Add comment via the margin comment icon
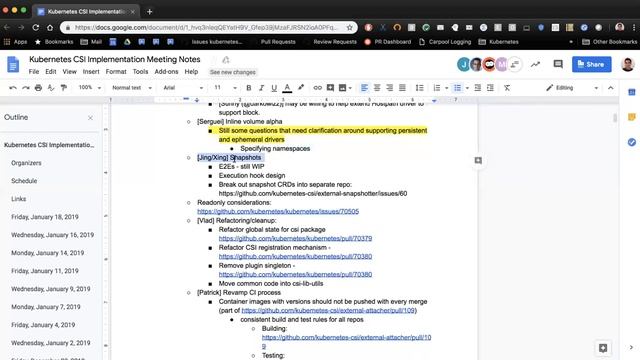This screenshot has width=640, height=360. (478, 161)
